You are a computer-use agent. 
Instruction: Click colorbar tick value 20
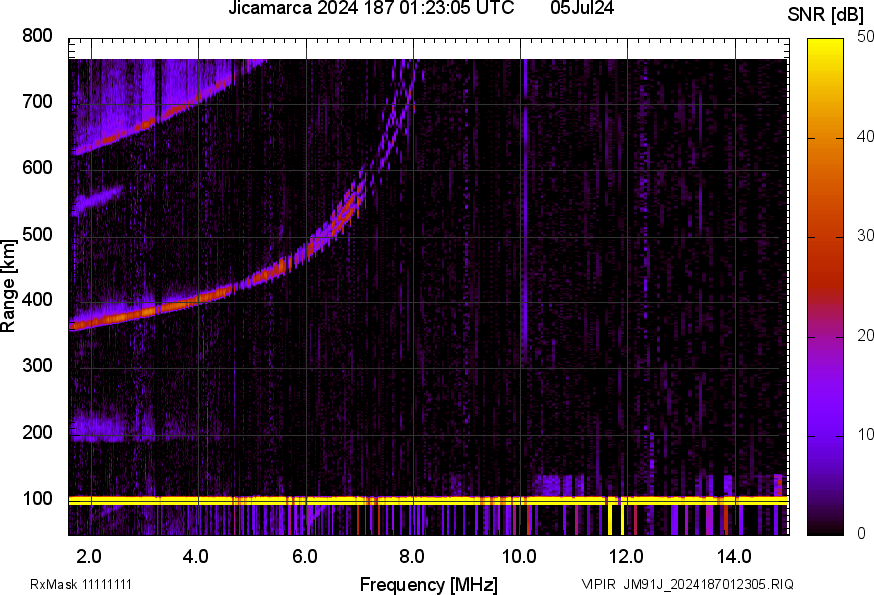tap(865, 335)
